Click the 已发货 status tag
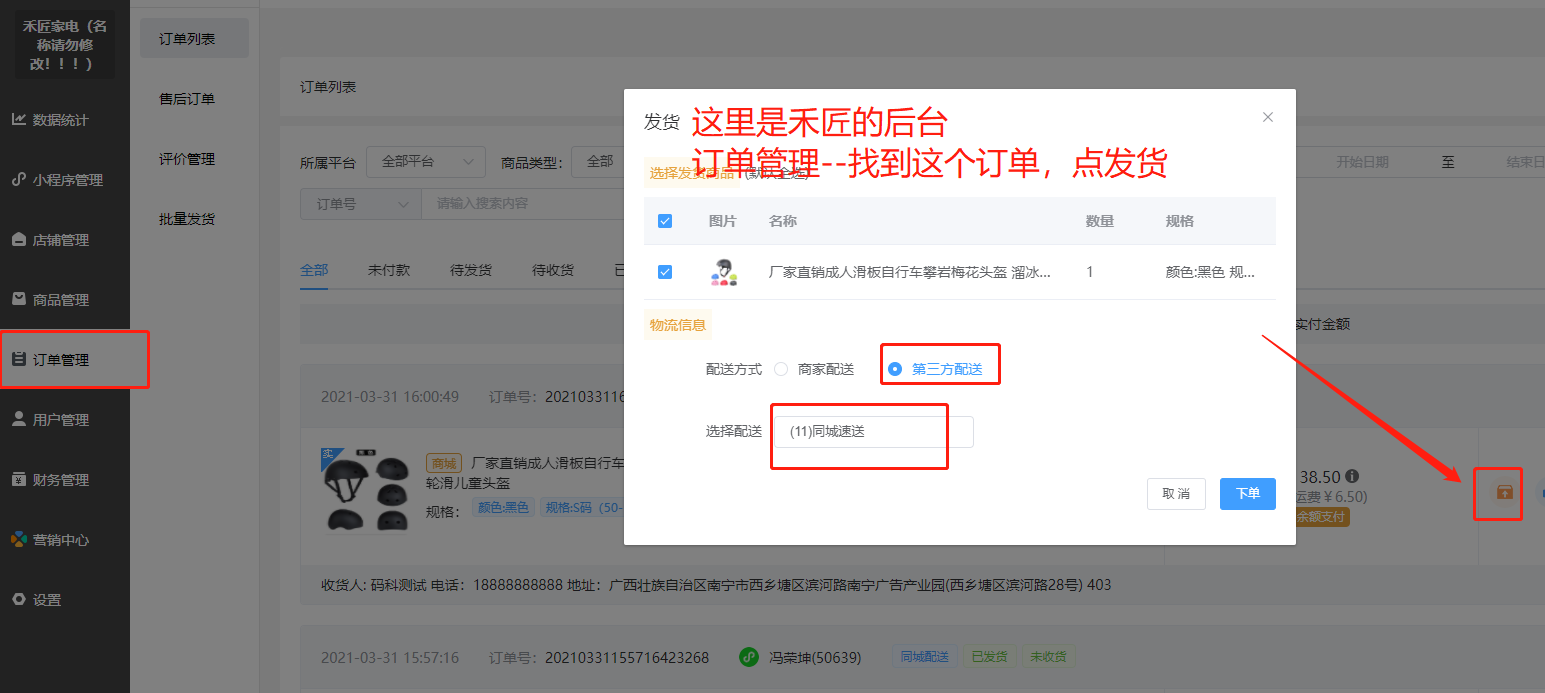1545x693 pixels. point(989,657)
